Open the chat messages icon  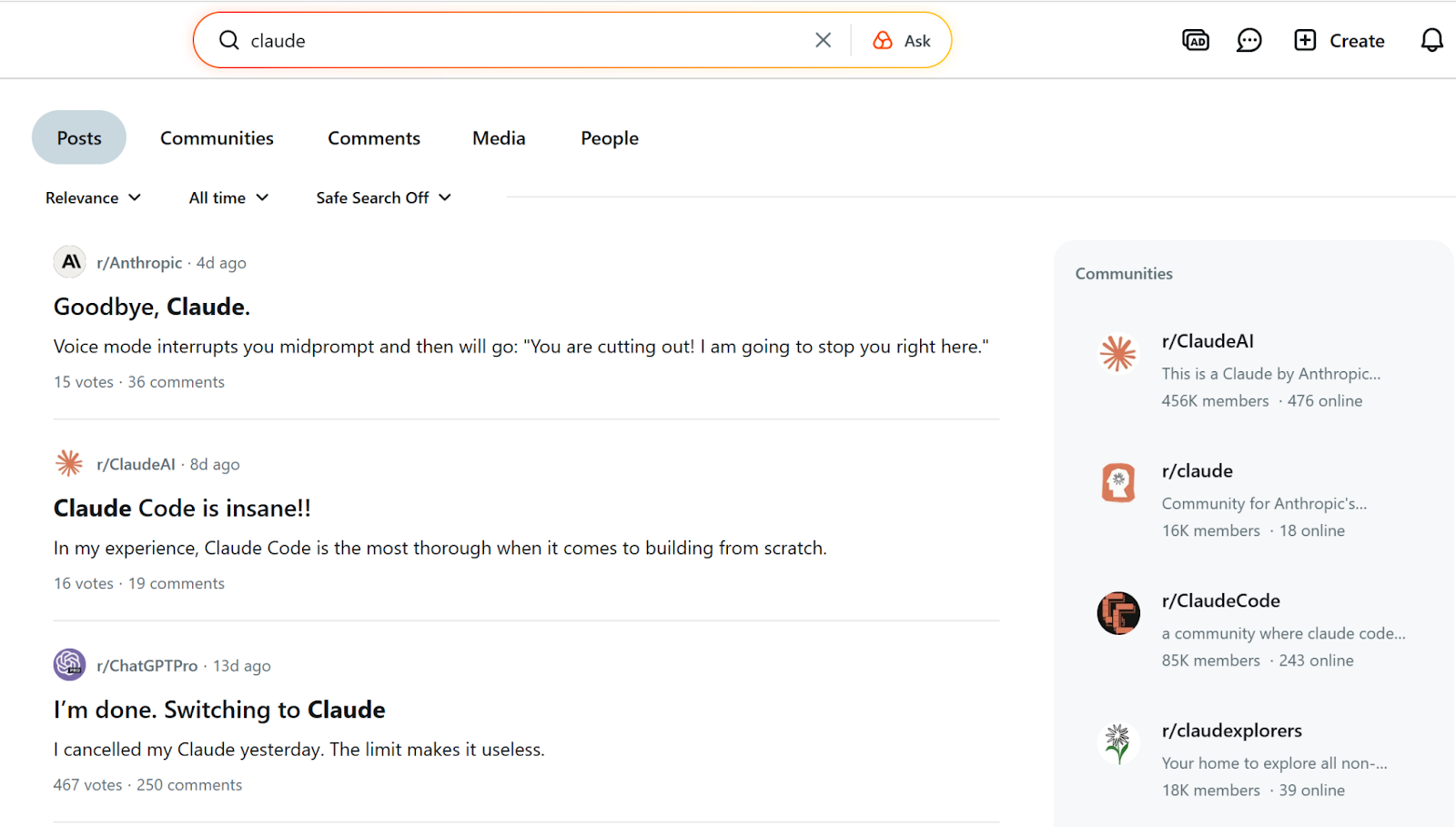click(x=1249, y=40)
